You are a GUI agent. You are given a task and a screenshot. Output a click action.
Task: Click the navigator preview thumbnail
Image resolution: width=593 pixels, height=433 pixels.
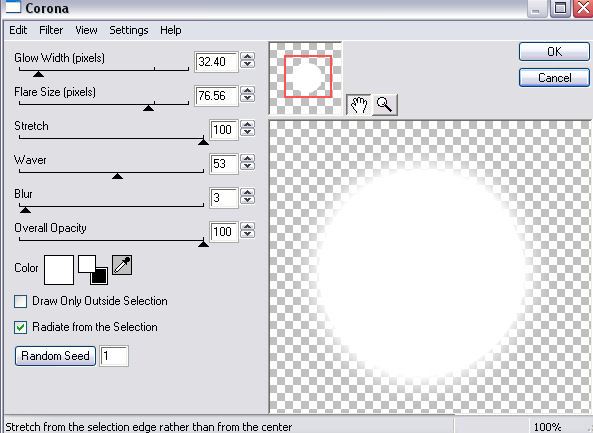(x=305, y=78)
